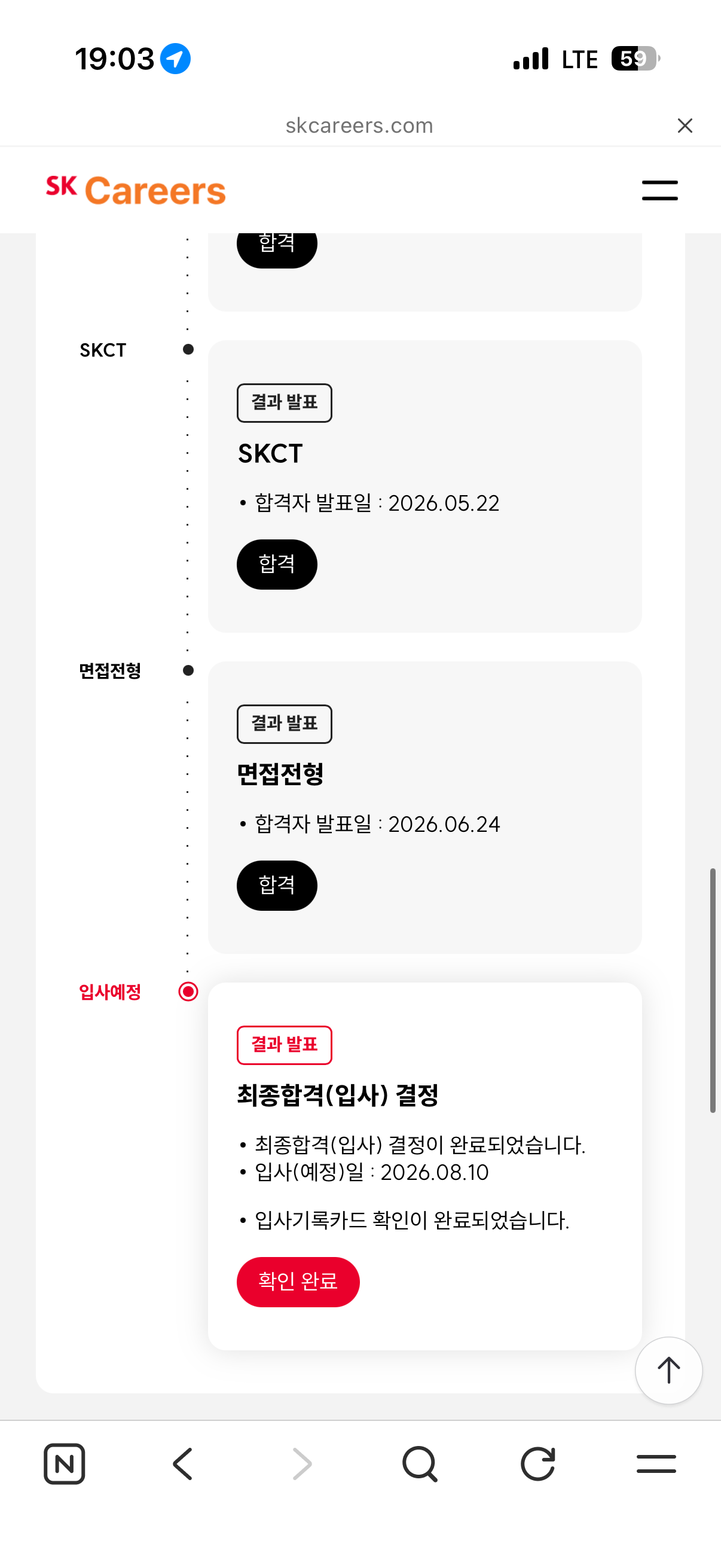
Task: Tap the location arrow in status bar
Action: 175,59
